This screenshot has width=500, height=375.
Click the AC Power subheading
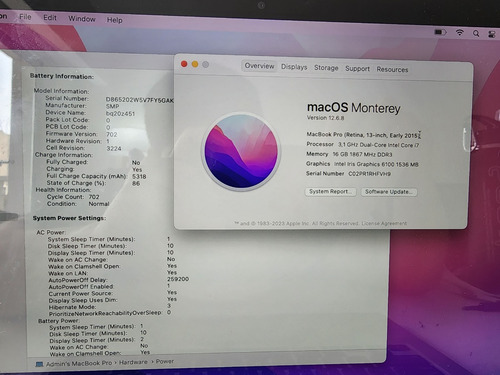pos(51,232)
